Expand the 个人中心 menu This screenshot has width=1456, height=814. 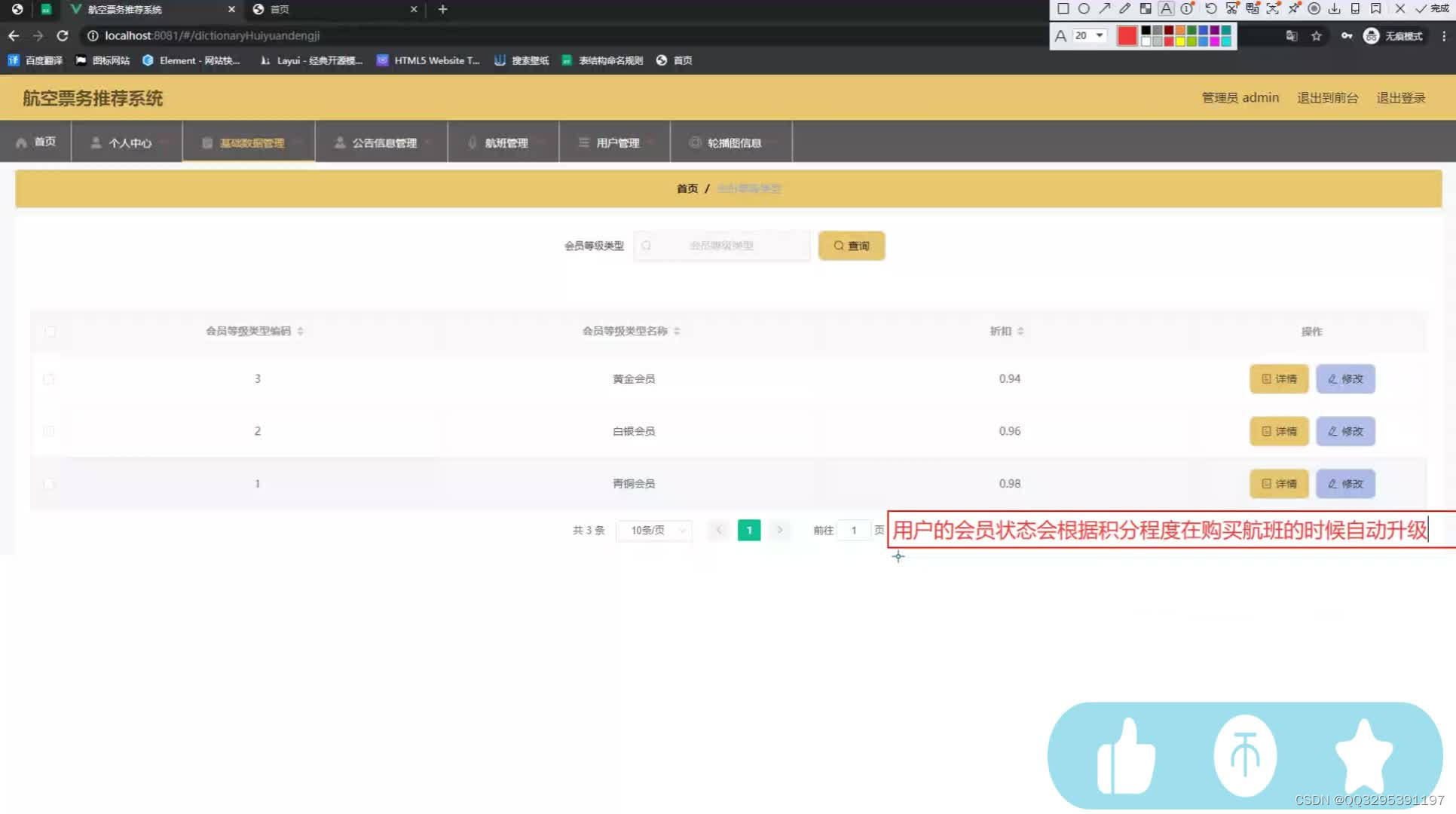click(x=127, y=142)
